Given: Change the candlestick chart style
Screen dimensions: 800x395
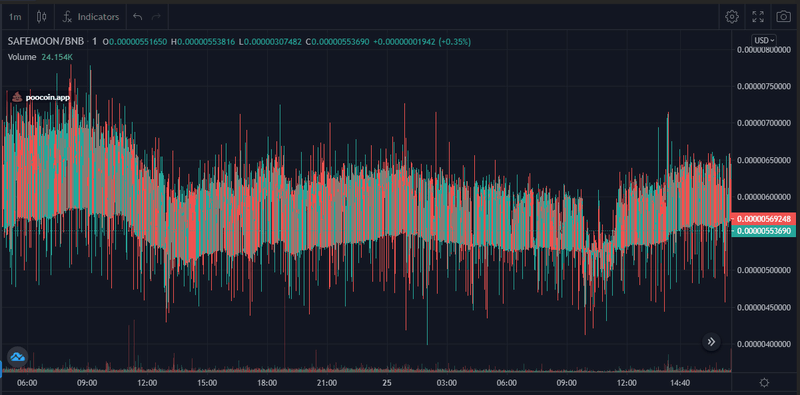Looking at the screenshot, I should pos(42,17).
